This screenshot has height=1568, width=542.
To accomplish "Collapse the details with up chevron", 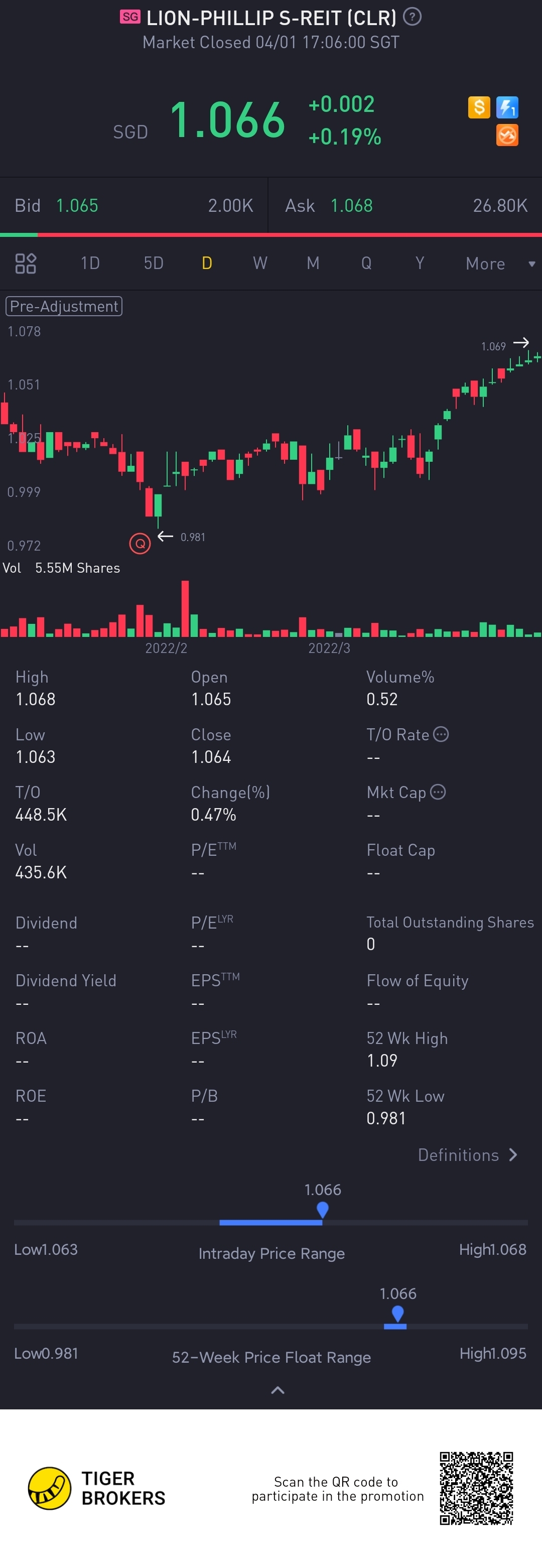I will tap(278, 1390).
